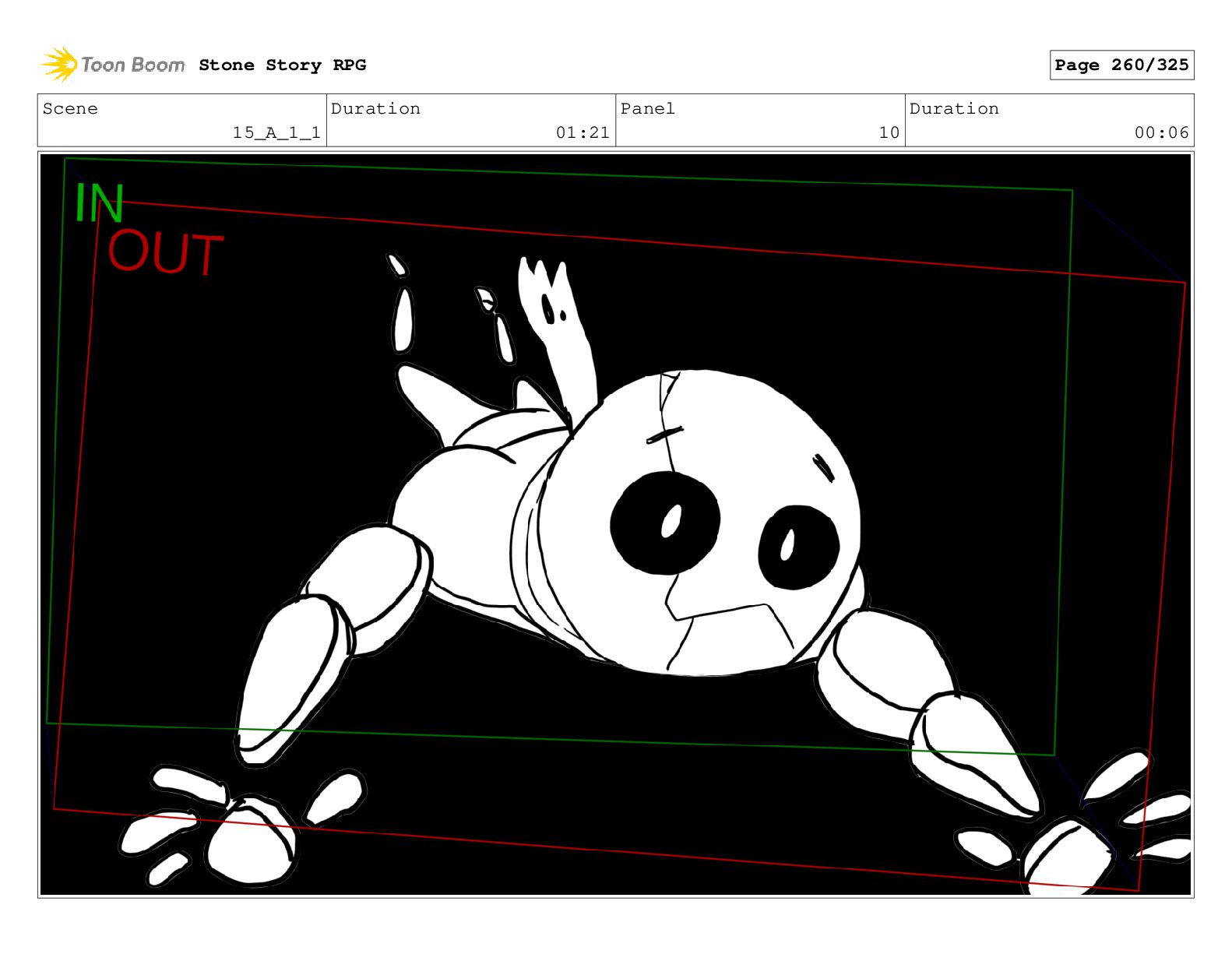
Task: Select the Scene value '15_A_1_1'
Action: 276,132
